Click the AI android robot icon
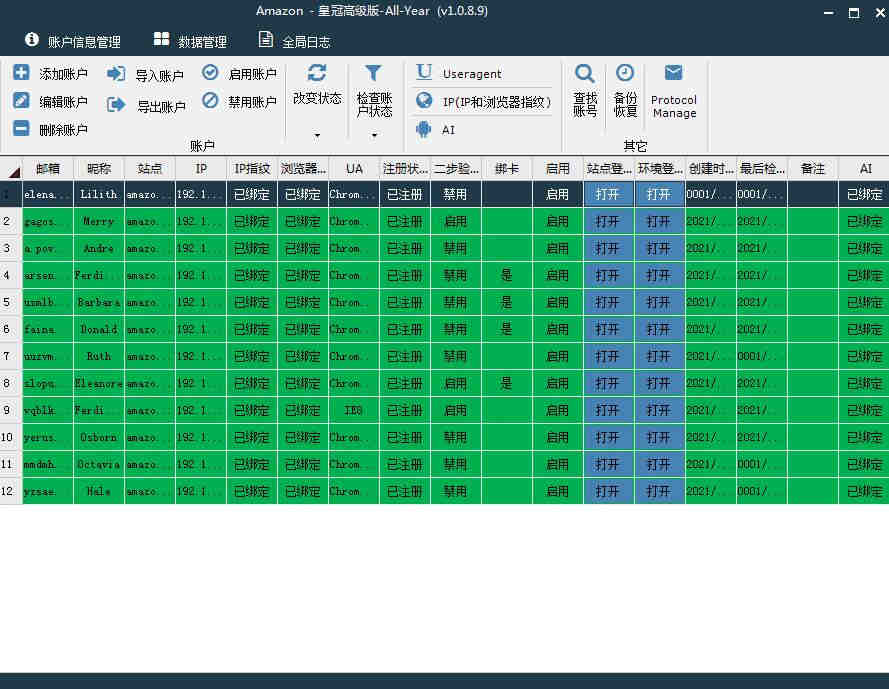 click(x=424, y=129)
